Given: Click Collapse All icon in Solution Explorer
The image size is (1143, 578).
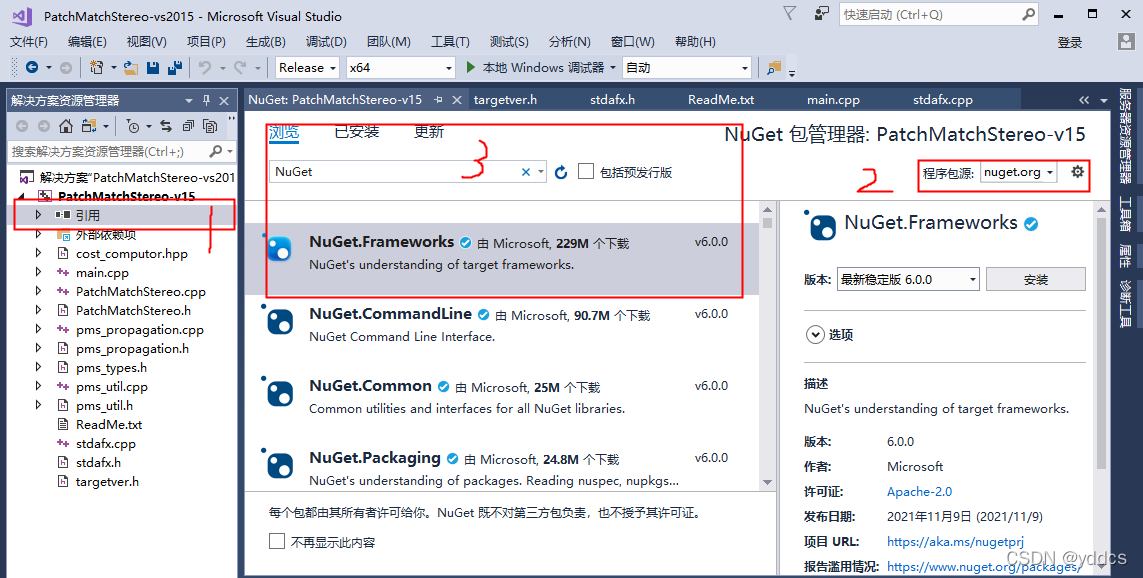Looking at the screenshot, I should pos(188,126).
